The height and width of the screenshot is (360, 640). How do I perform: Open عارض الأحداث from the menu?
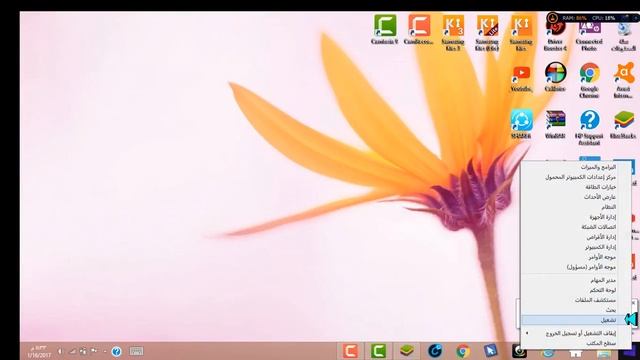pos(576,197)
